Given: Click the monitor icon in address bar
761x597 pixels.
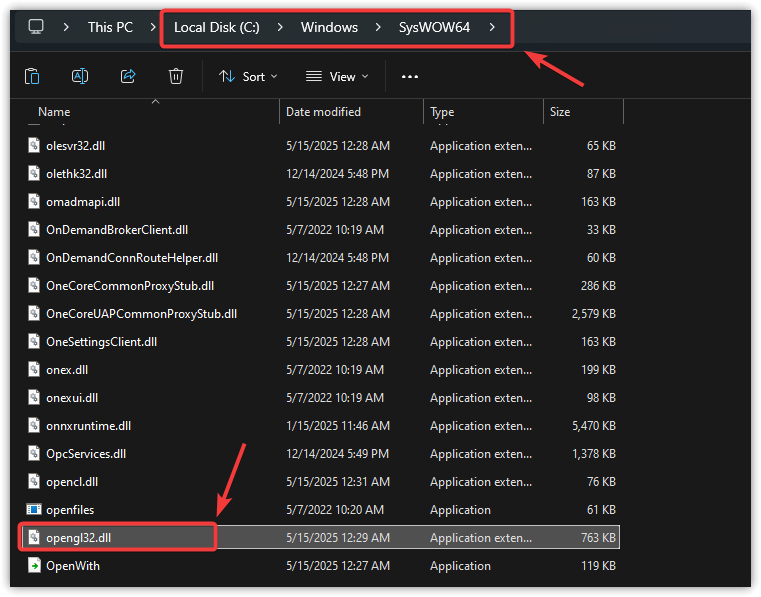Looking at the screenshot, I should [36, 27].
